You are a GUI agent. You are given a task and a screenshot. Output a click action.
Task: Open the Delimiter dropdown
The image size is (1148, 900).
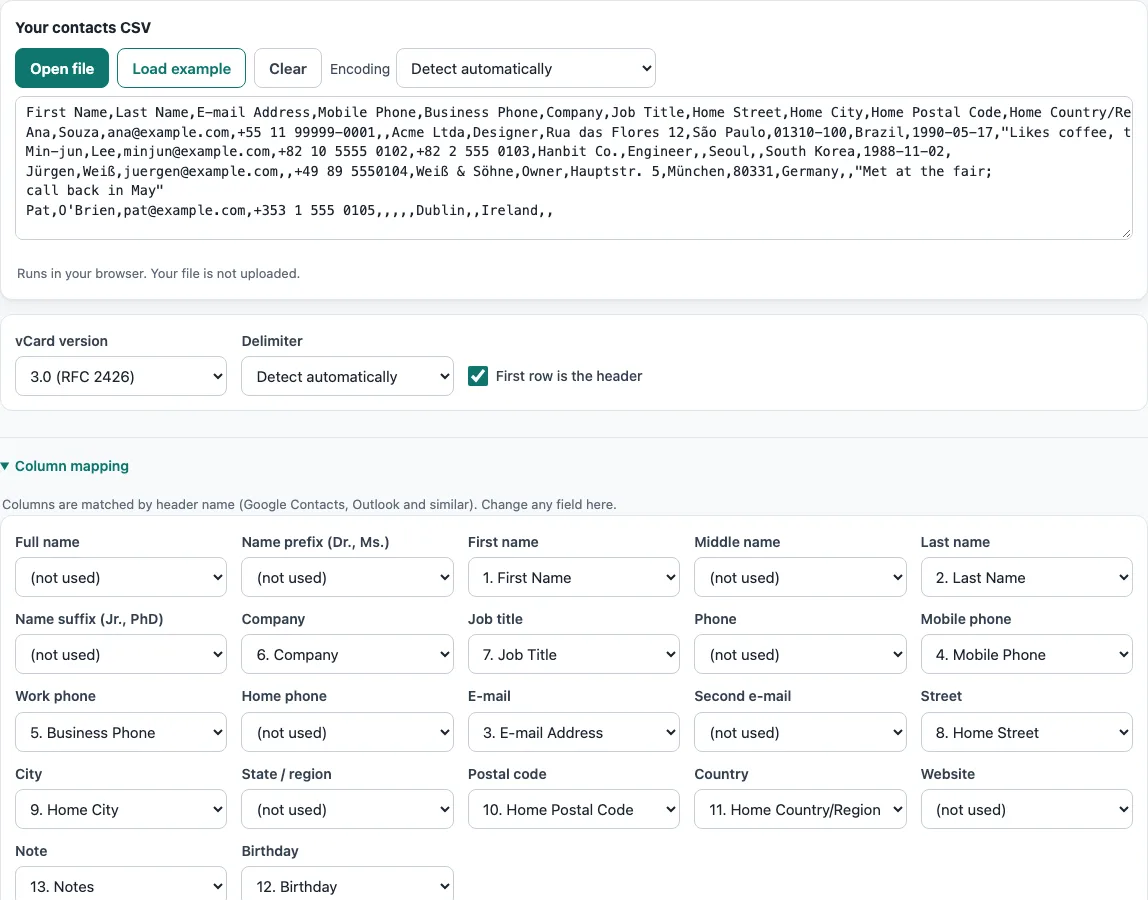[x=347, y=376]
